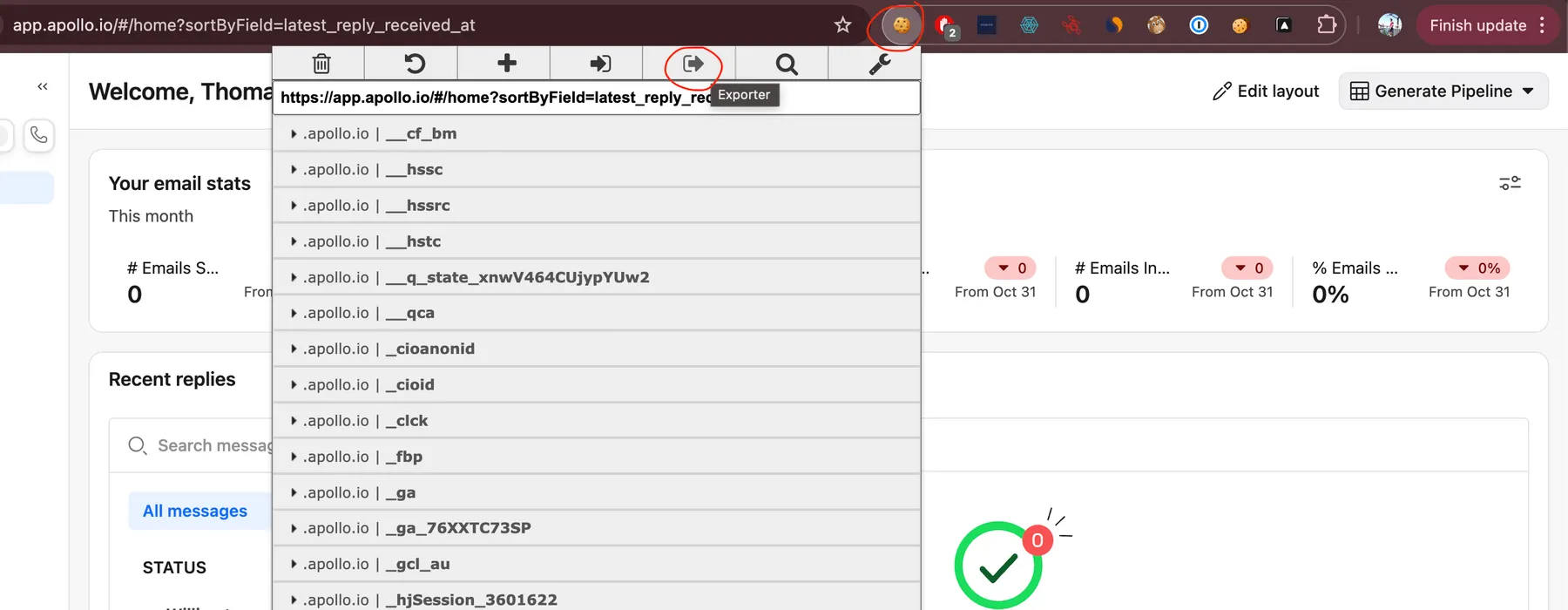Expand the _cioid cookie row

597,384
